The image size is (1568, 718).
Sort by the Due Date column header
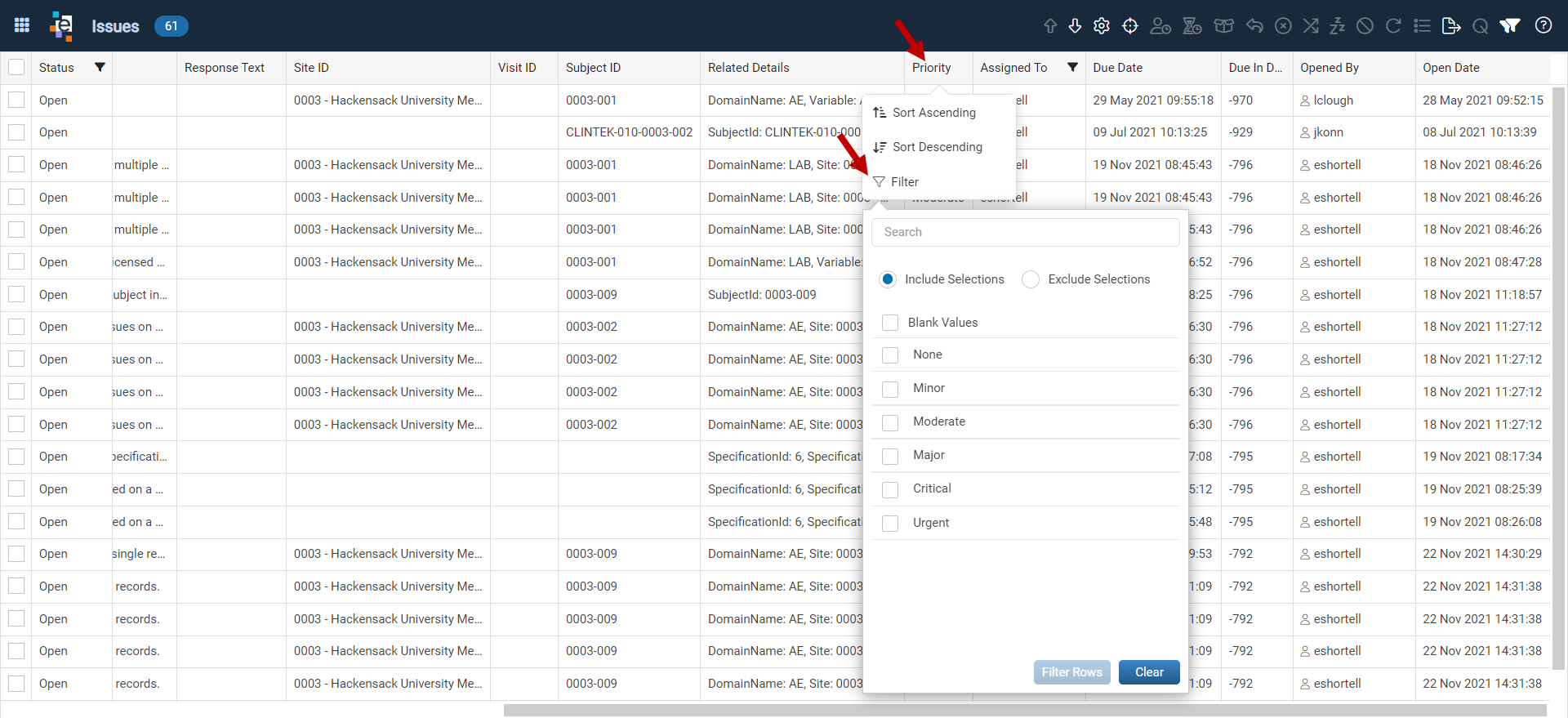click(1118, 68)
